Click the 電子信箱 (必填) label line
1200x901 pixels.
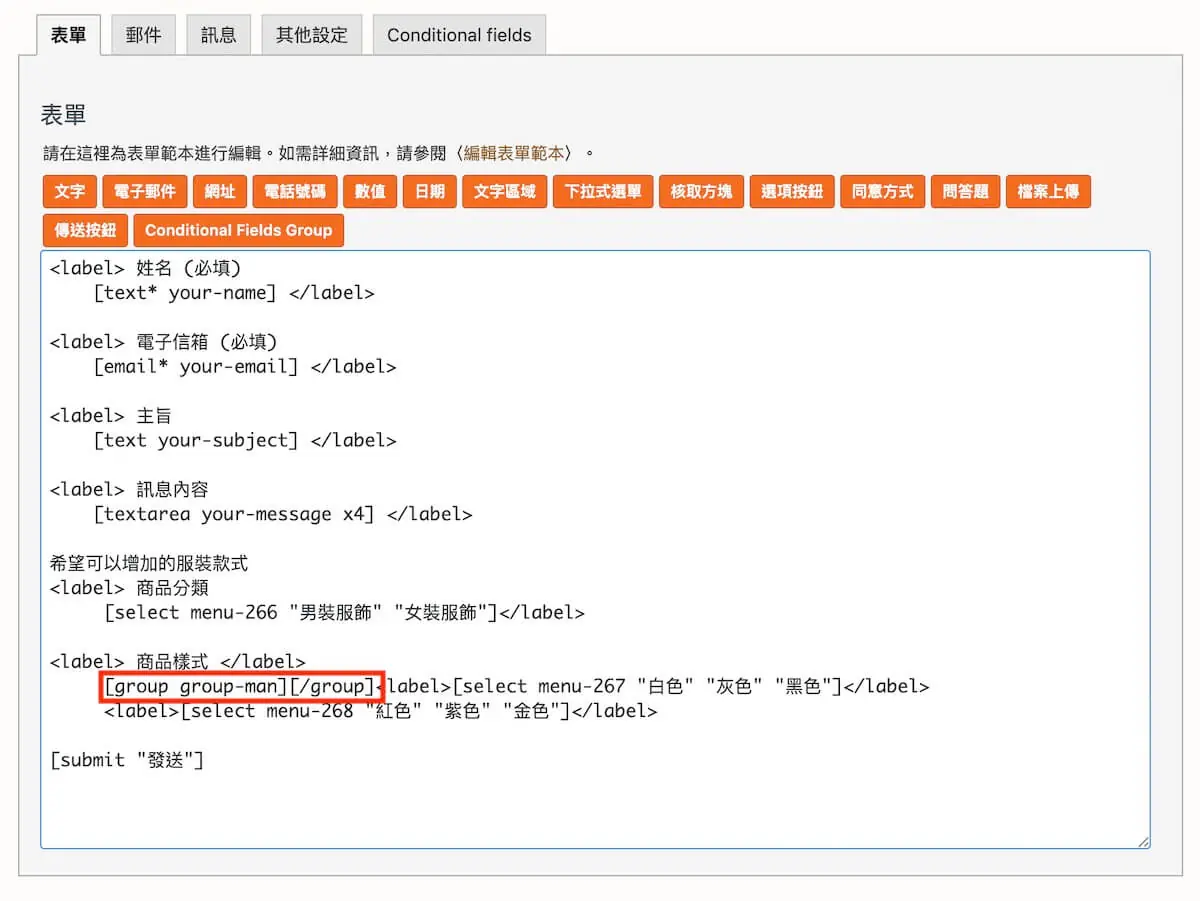tap(164, 343)
